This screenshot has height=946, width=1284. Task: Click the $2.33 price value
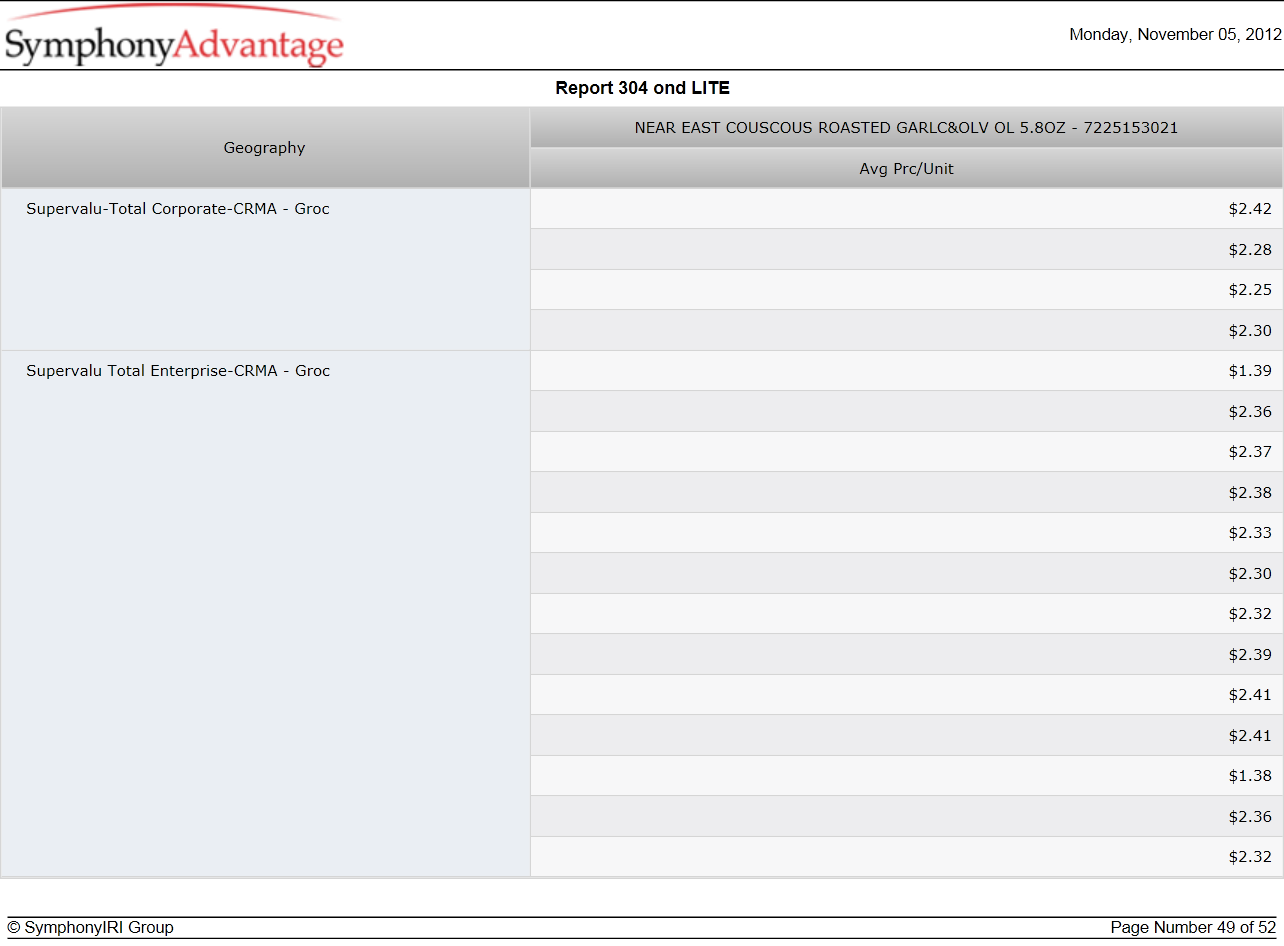pyautogui.click(x=1250, y=533)
